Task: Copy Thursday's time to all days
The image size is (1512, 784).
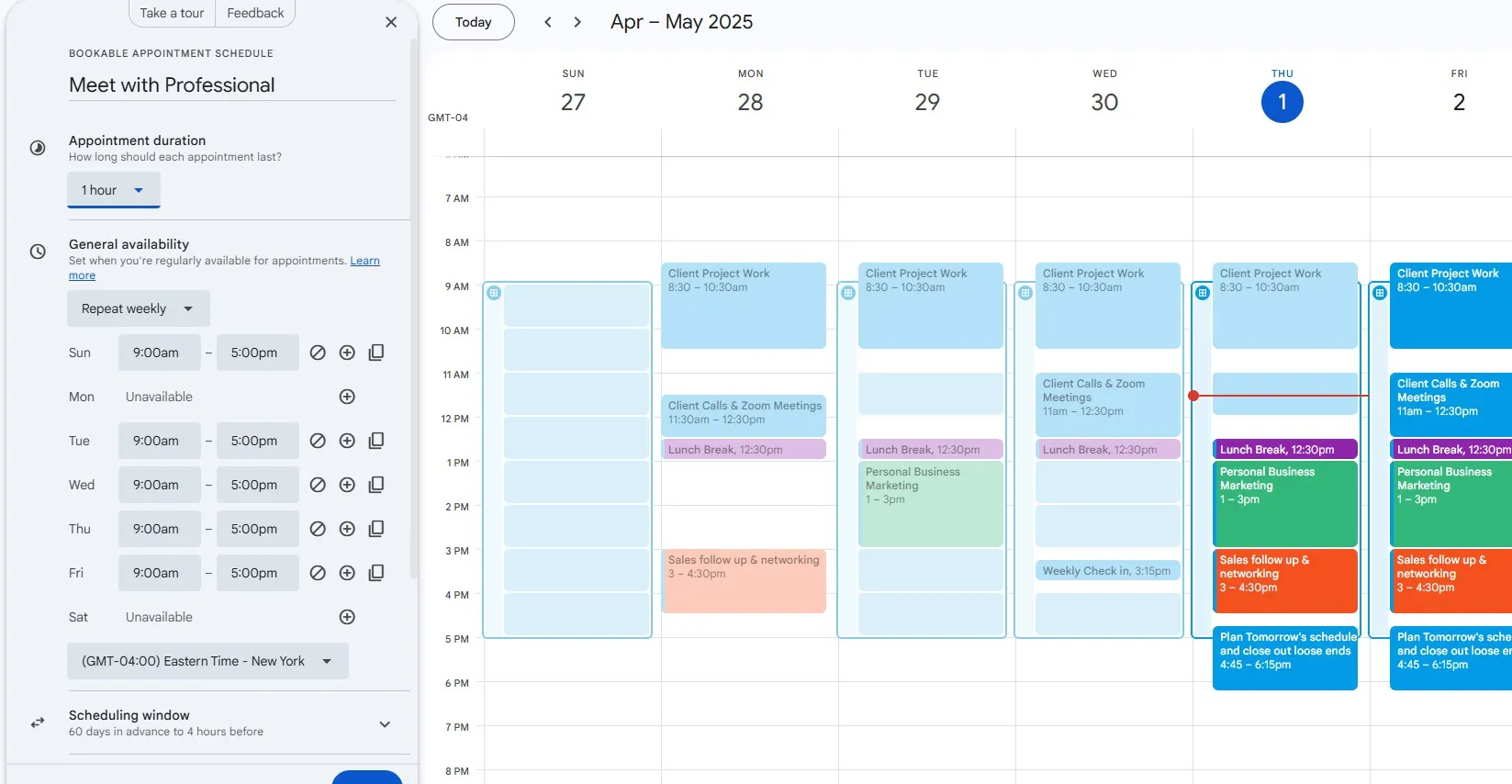Action: click(x=376, y=529)
